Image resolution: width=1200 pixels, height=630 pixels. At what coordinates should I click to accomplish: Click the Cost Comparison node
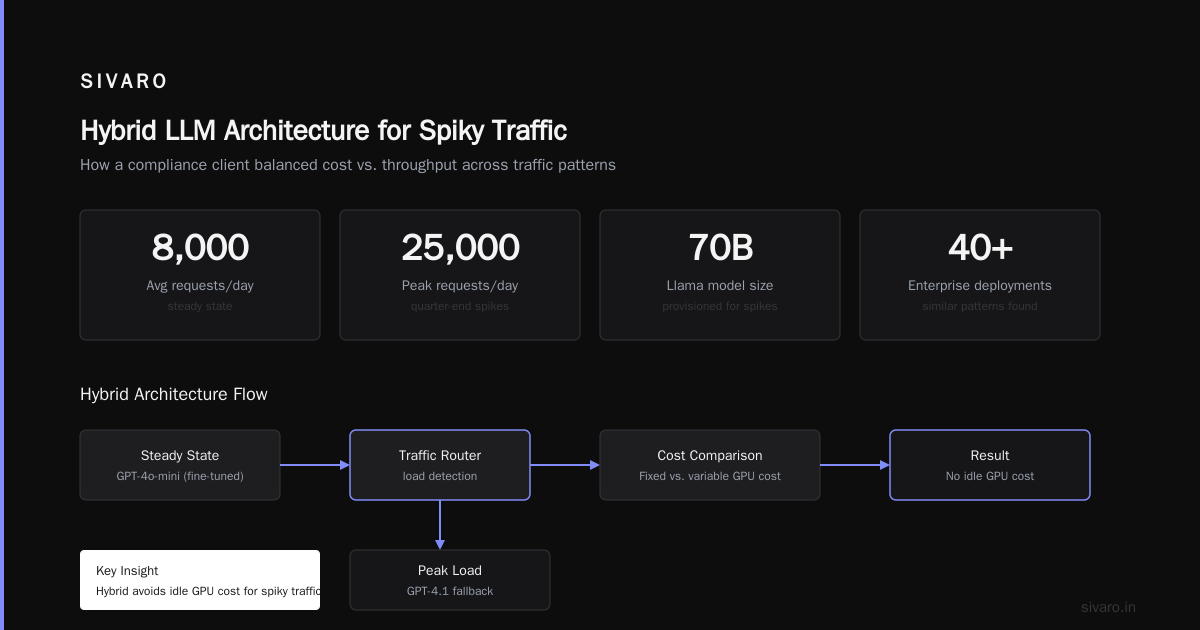coord(710,465)
